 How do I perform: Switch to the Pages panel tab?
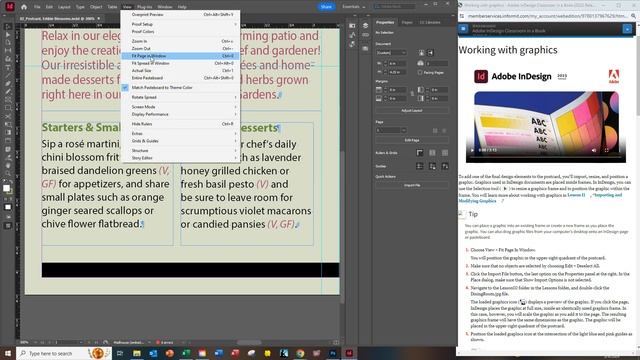pyautogui.click(x=407, y=22)
